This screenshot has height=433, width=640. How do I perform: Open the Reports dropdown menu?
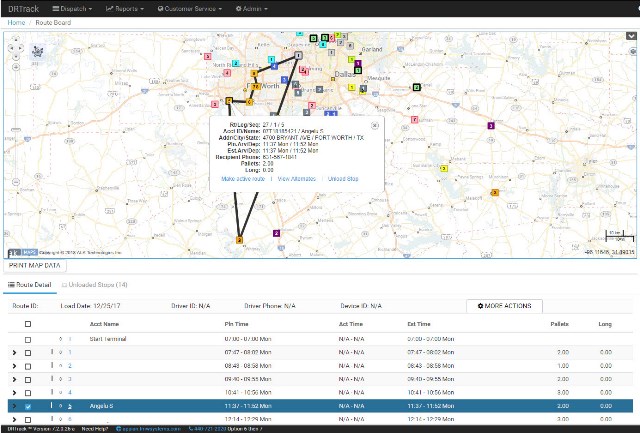(x=124, y=8)
